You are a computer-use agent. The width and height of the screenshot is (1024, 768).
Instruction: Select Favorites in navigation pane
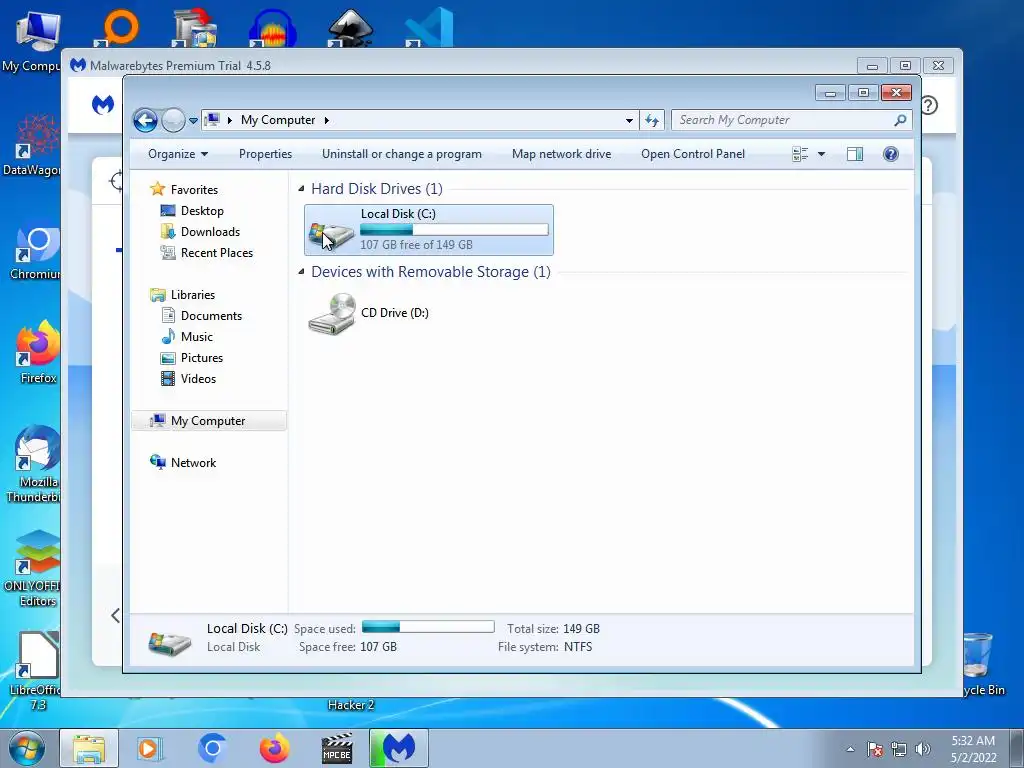(194, 189)
